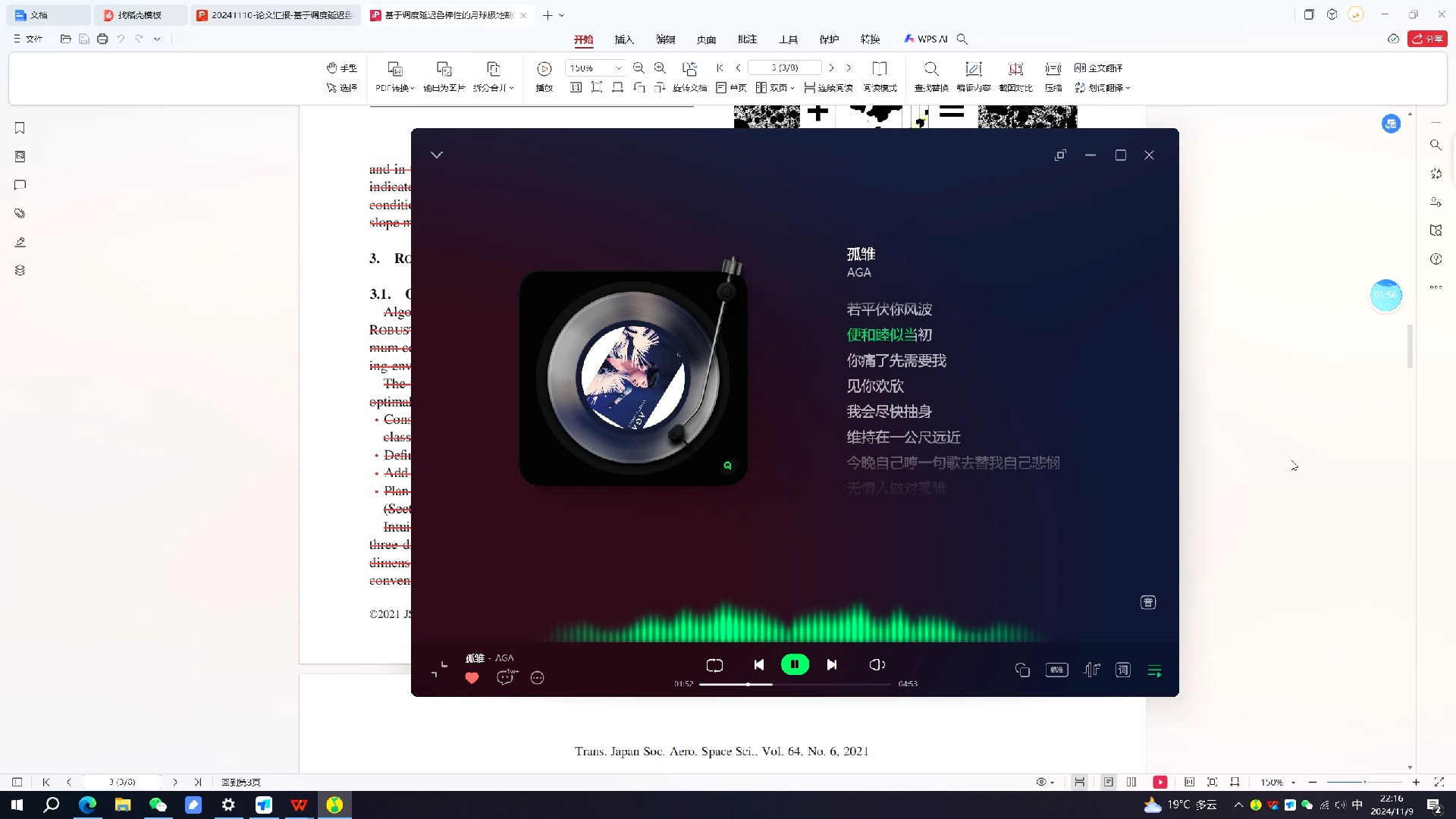This screenshot has height=819, width=1456.
Task: Switch the player to mini mode
Action: pos(1060,155)
